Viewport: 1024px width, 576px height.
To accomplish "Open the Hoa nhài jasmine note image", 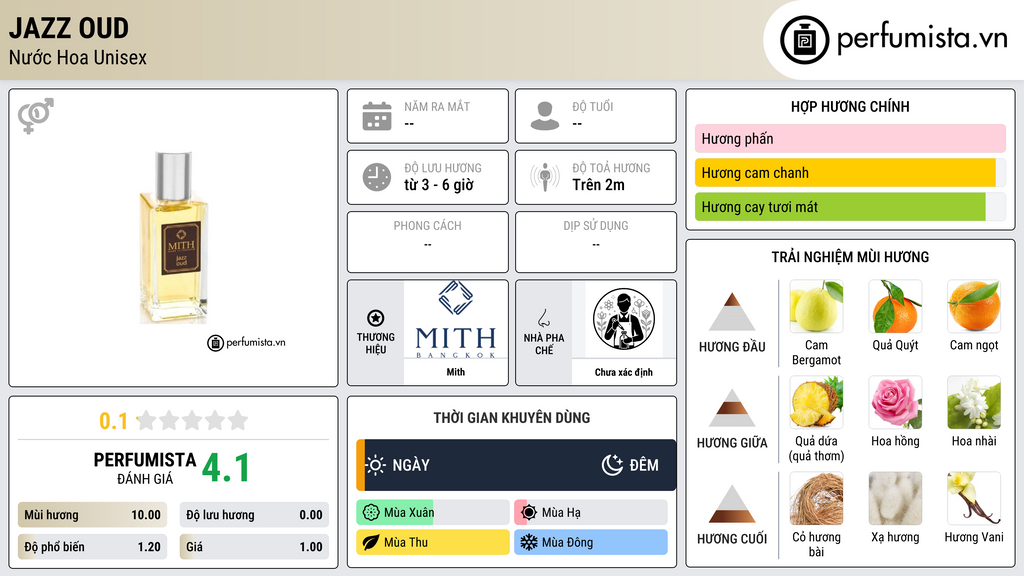I will point(974,402).
